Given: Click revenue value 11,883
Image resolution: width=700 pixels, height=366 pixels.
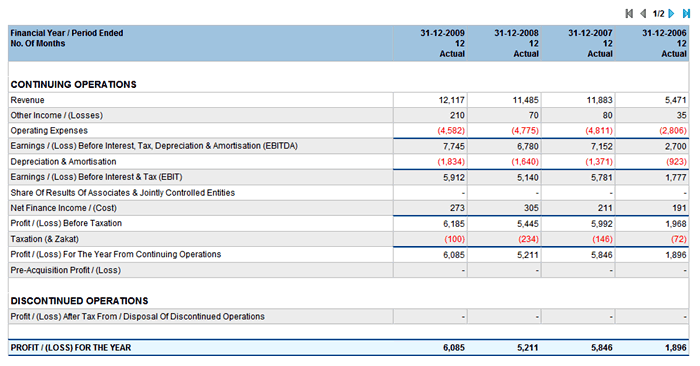Looking at the screenshot, I should tap(600, 100).
